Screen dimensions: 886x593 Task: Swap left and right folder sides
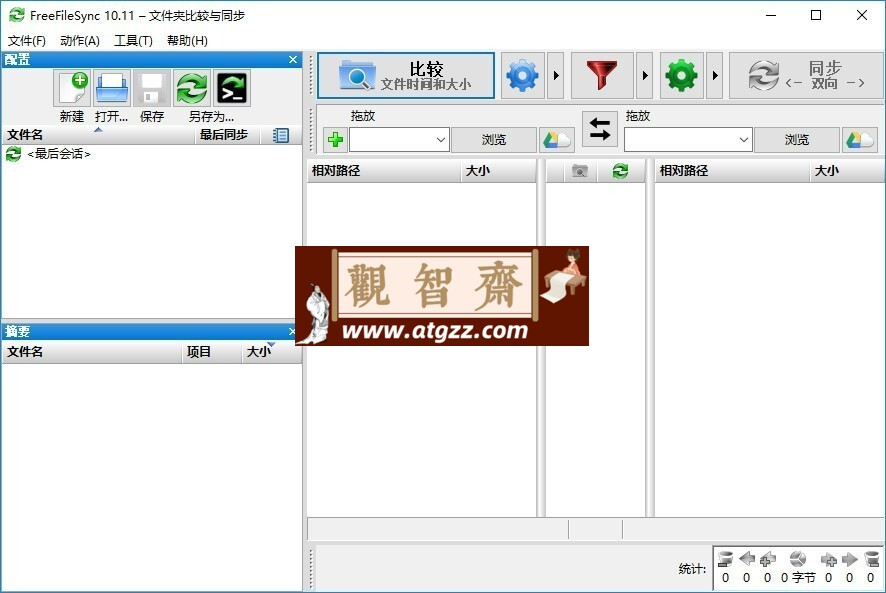(600, 129)
